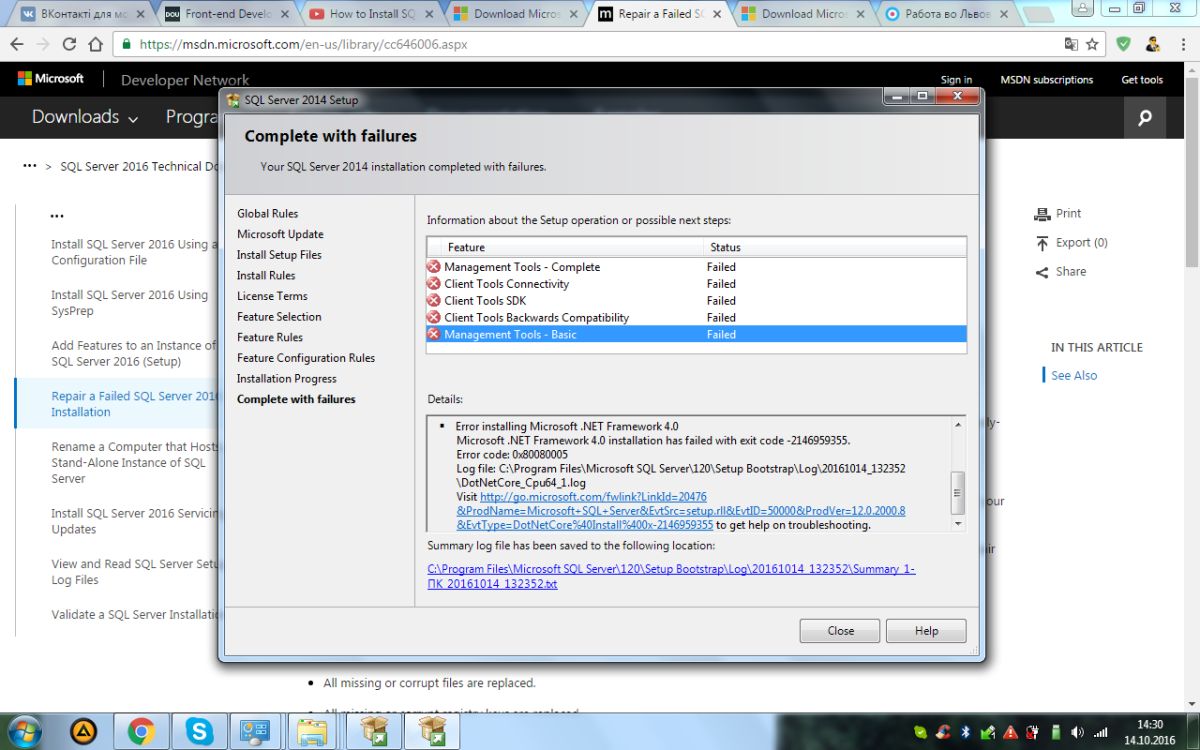Screen dimensions: 1200x750
Task: Open the Get tools link
Action: pyautogui.click(x=1142, y=80)
